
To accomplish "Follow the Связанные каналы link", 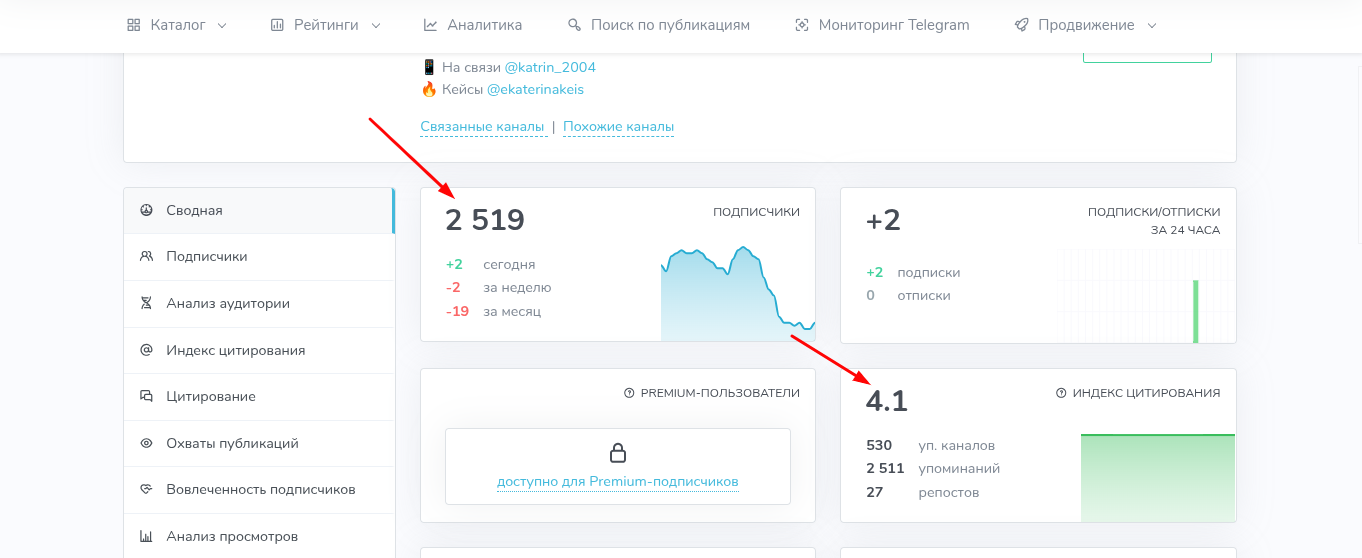I will [482, 127].
